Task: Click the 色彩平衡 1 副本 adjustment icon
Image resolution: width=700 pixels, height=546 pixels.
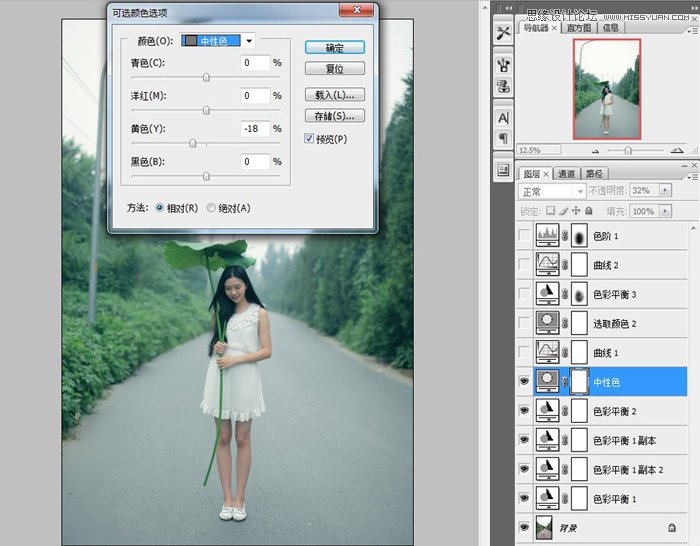Action: [x=547, y=440]
